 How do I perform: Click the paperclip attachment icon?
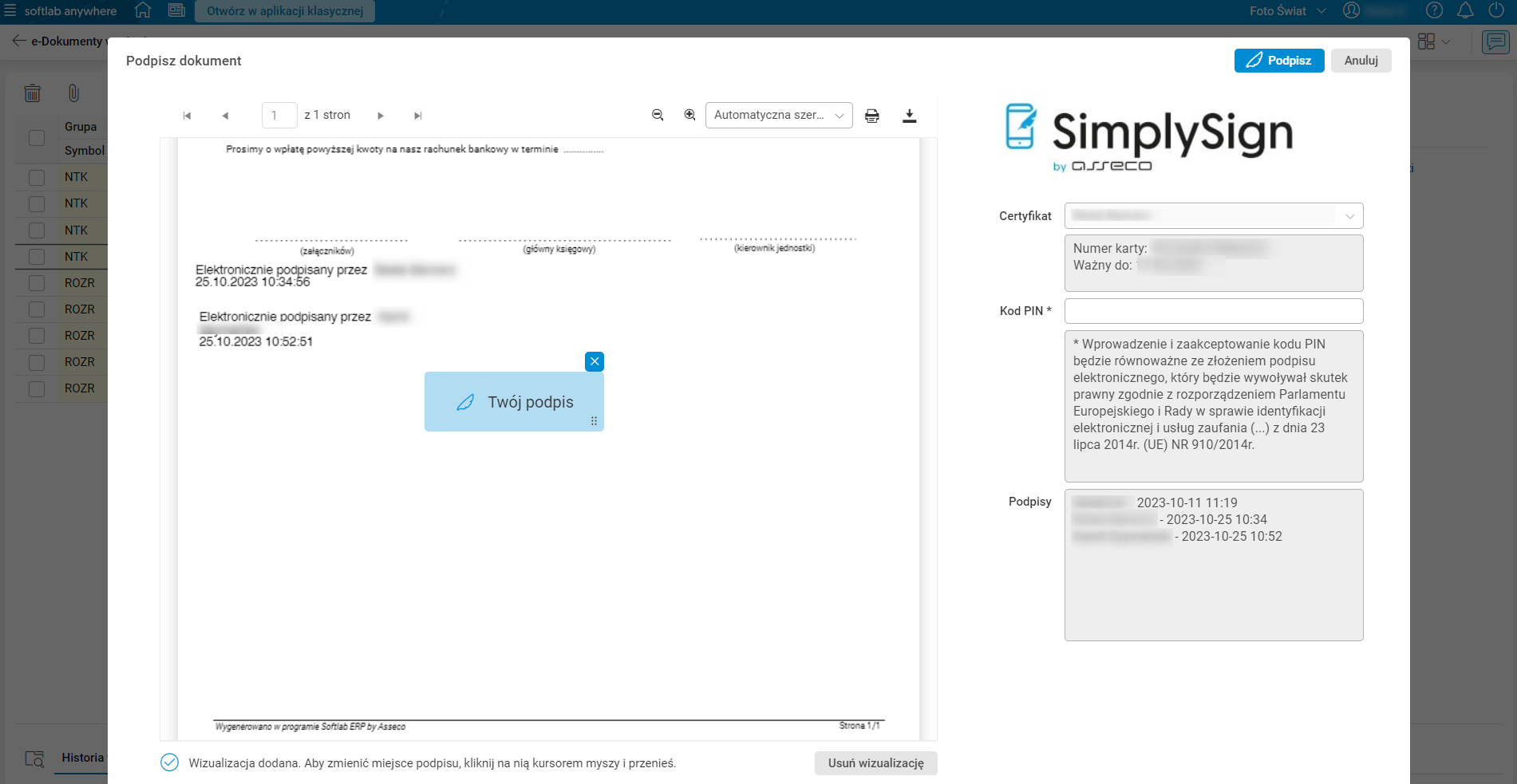[73, 93]
